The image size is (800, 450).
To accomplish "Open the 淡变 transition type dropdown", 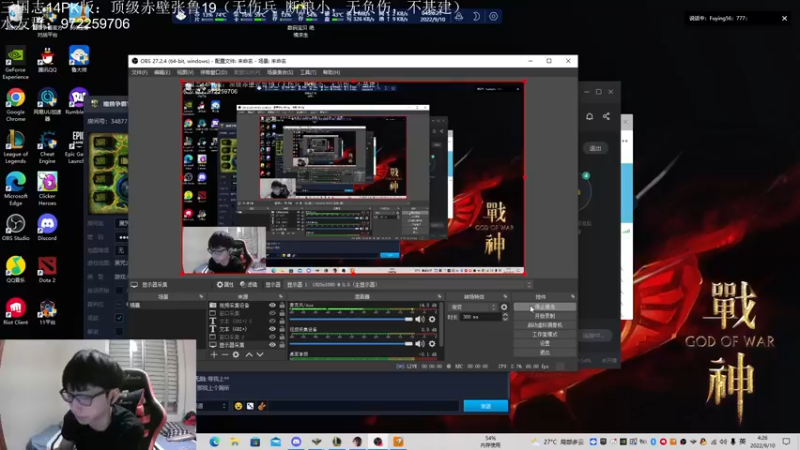I will click(472, 307).
